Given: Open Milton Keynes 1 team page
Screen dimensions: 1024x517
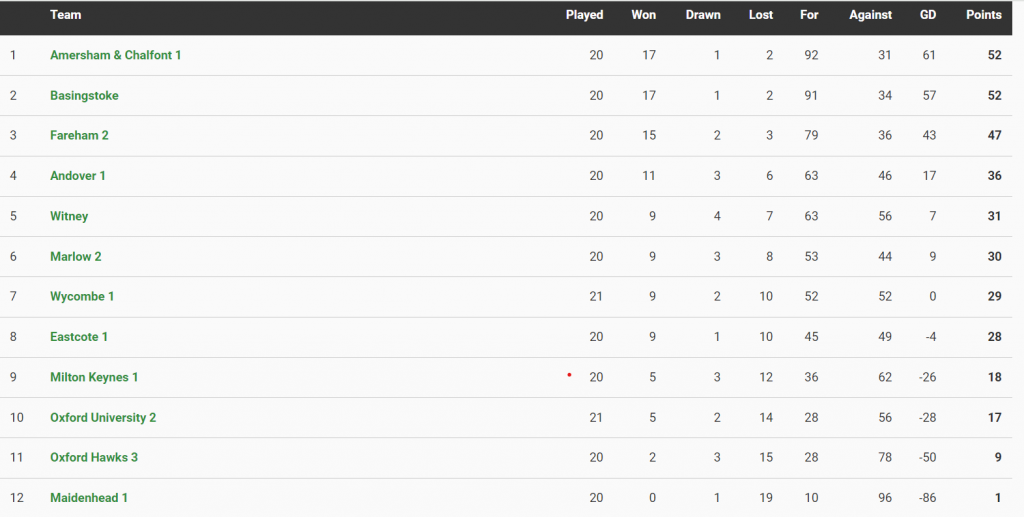Looking at the screenshot, I should (x=94, y=377).
